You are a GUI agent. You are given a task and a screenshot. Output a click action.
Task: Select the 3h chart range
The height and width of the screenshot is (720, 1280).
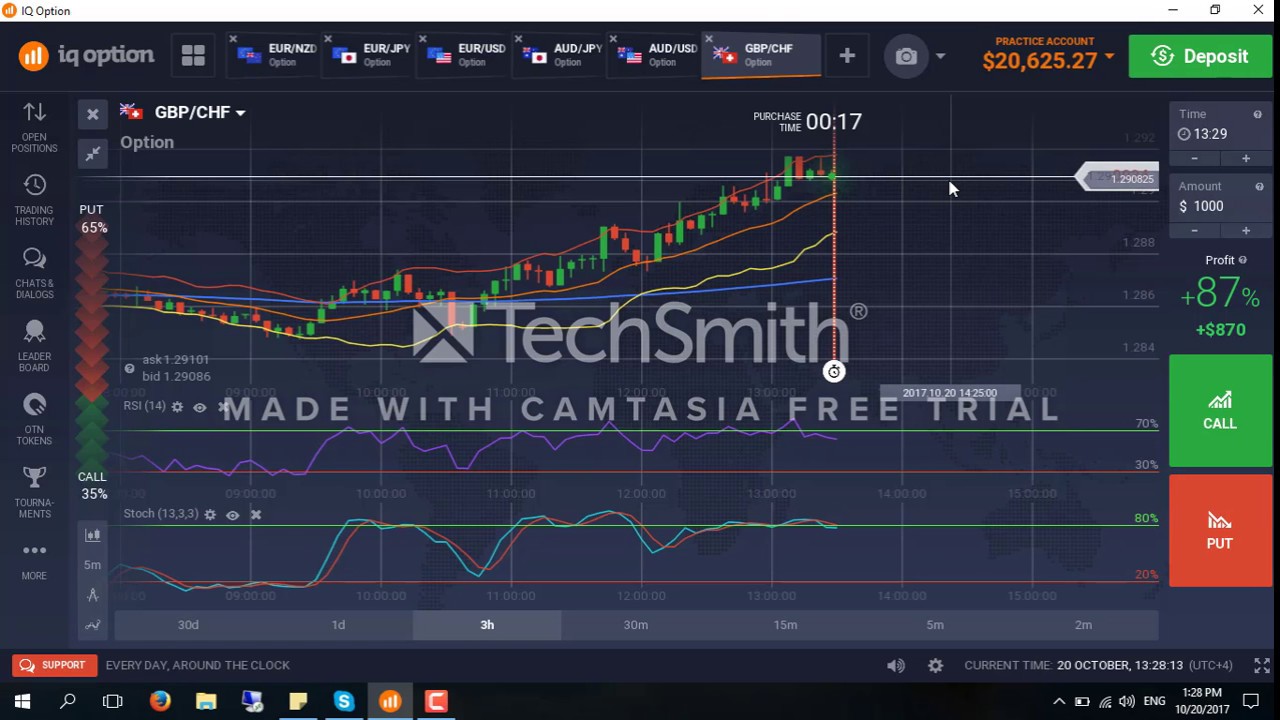coord(487,625)
